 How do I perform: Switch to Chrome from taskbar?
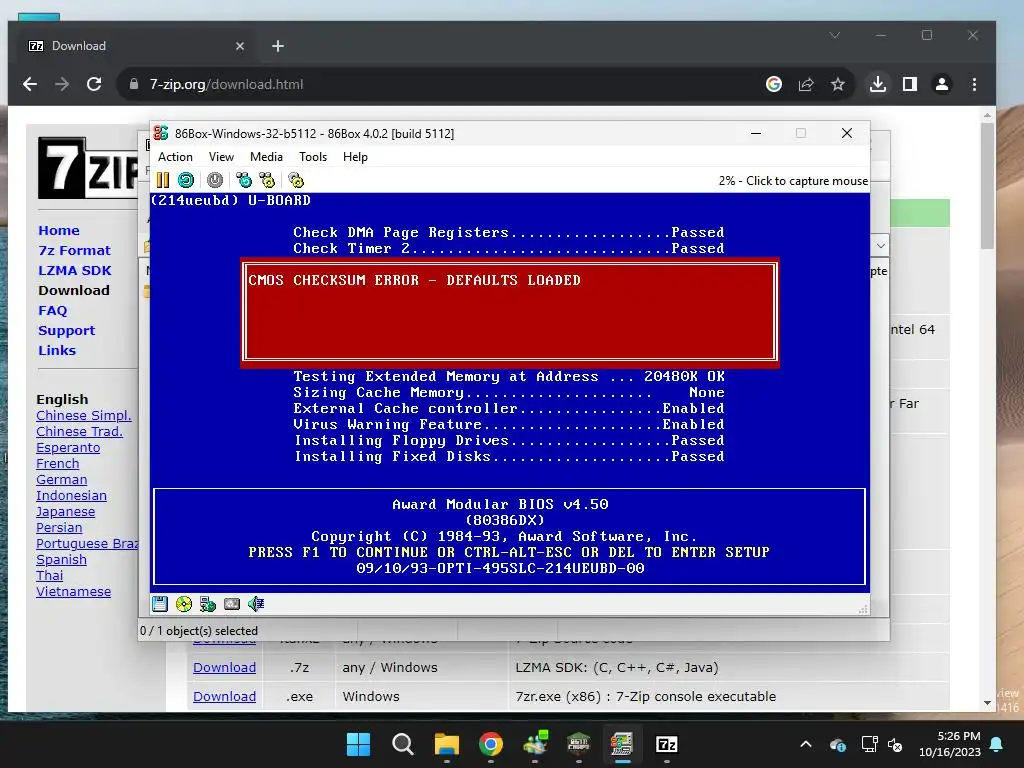point(490,744)
